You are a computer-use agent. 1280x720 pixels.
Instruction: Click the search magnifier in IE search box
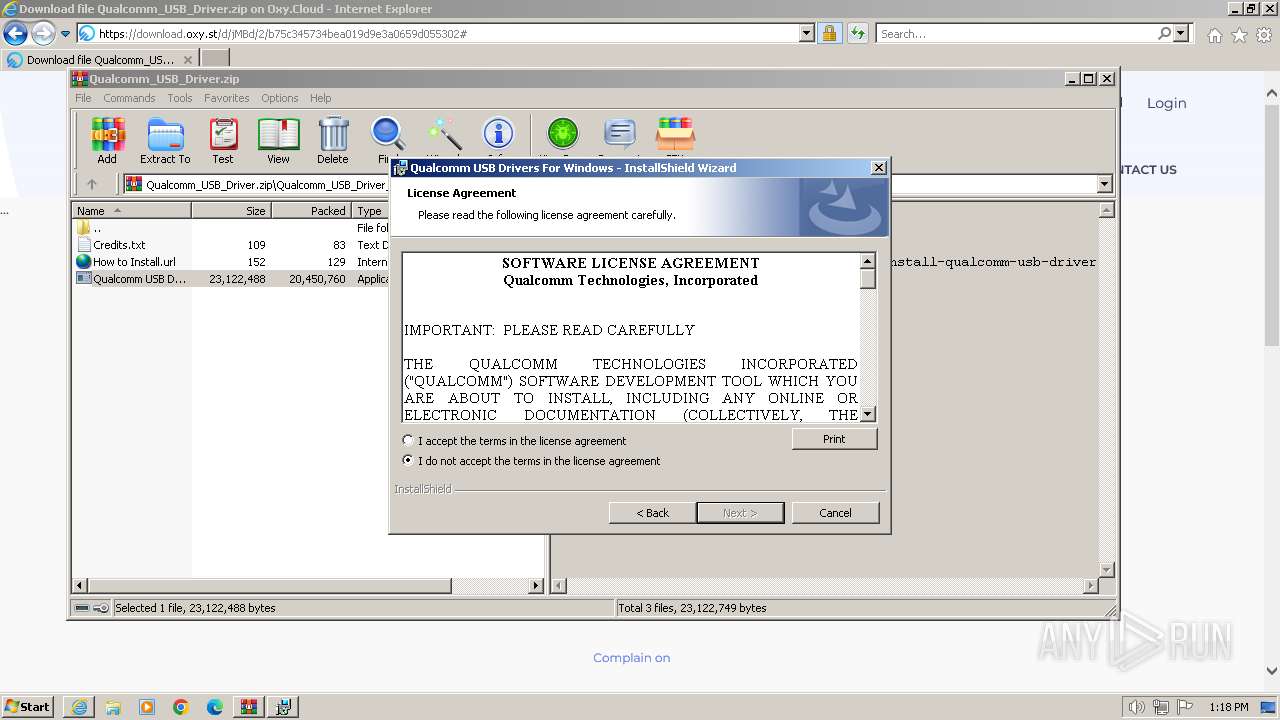1164,33
